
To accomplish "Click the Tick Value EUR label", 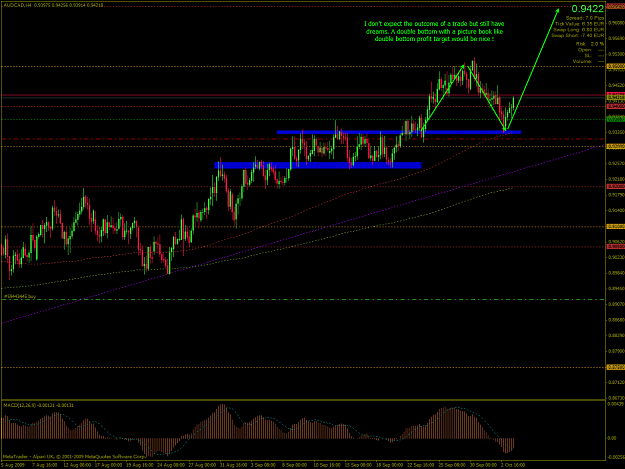I will 580,24.
